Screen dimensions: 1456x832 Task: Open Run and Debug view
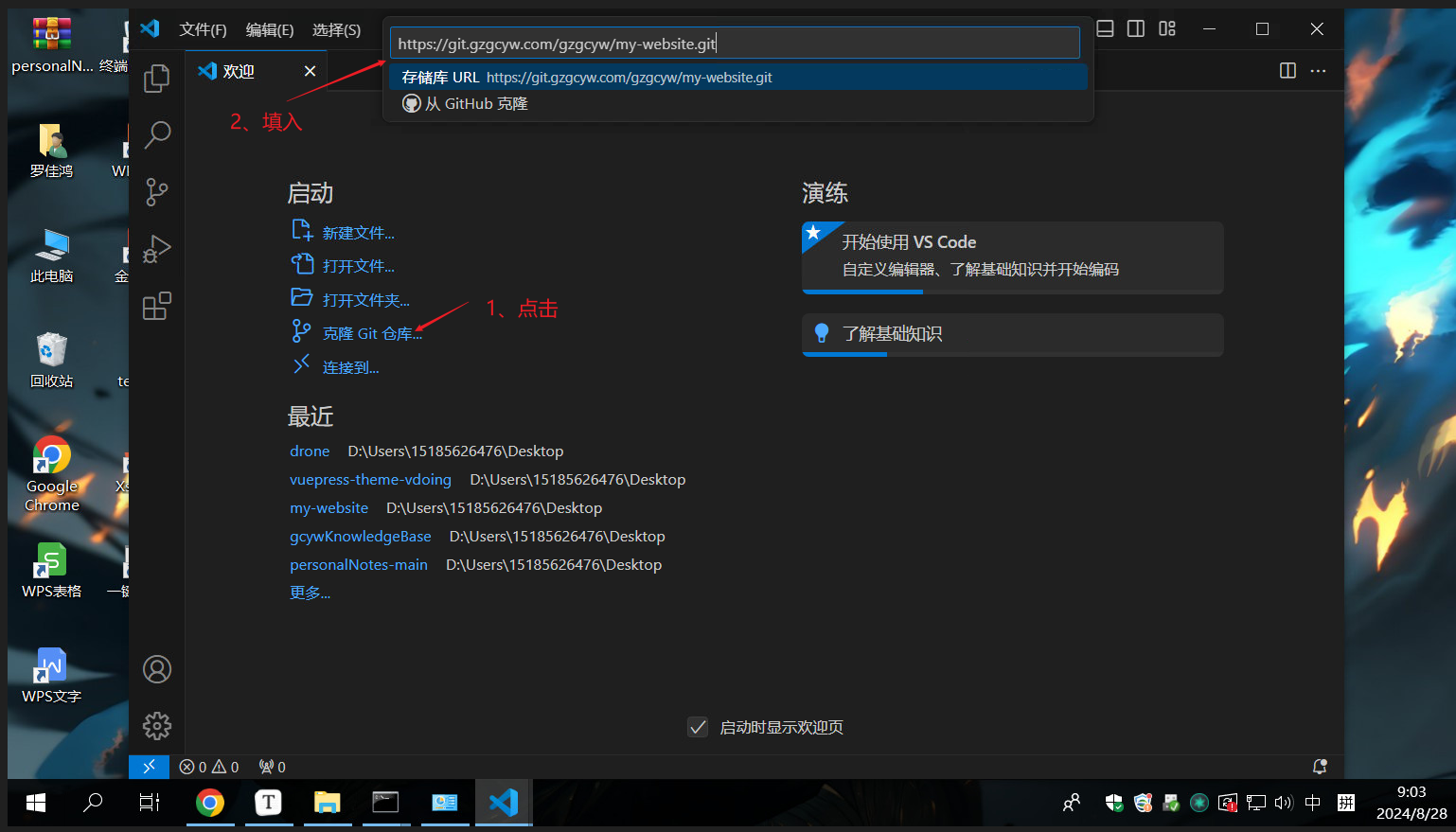coord(157,249)
